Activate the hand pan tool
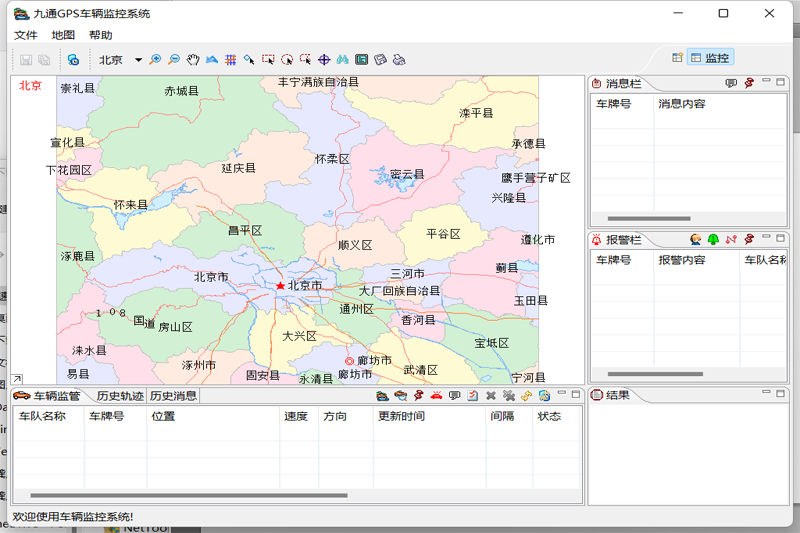The height and width of the screenshot is (533, 800). [x=192, y=60]
